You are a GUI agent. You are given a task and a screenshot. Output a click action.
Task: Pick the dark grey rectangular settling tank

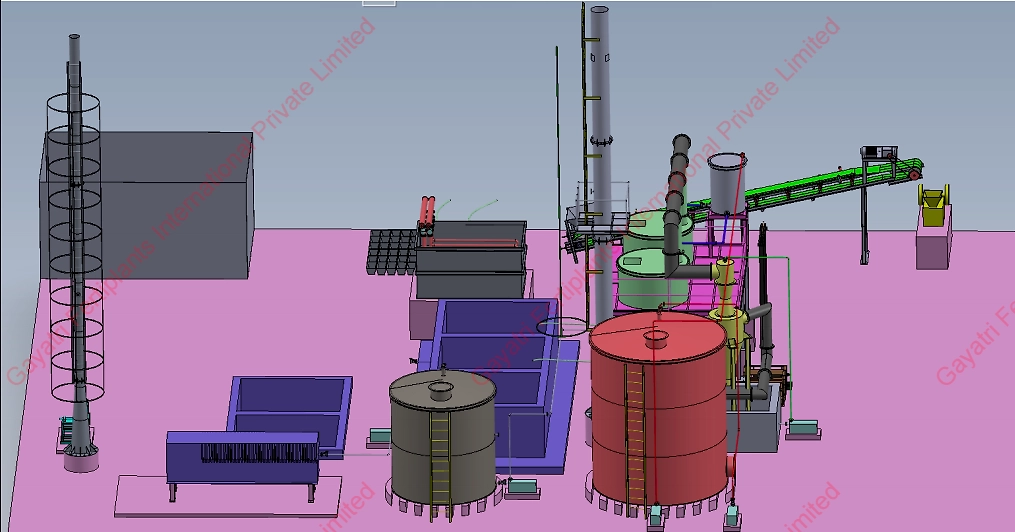click(x=471, y=260)
